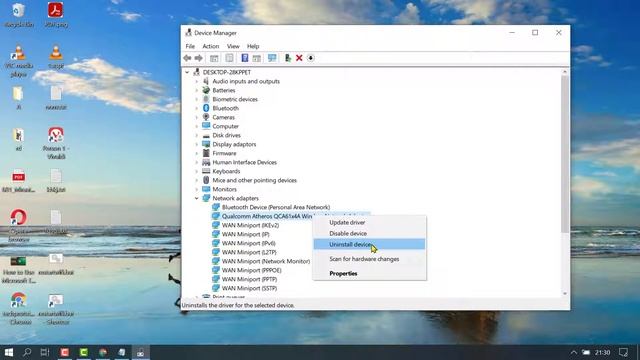Viewport: 640px width, 360px height.
Task: Expand Mice and other pointing devices
Action: (x=197, y=180)
